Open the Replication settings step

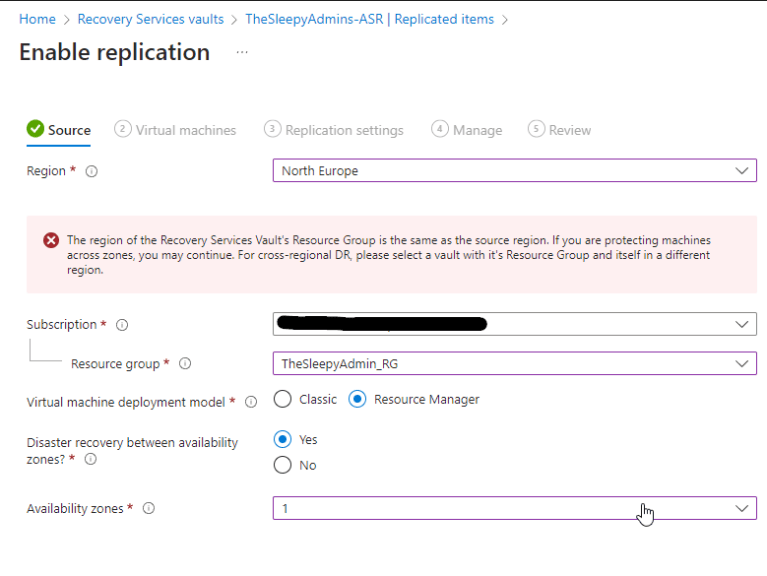(x=334, y=130)
